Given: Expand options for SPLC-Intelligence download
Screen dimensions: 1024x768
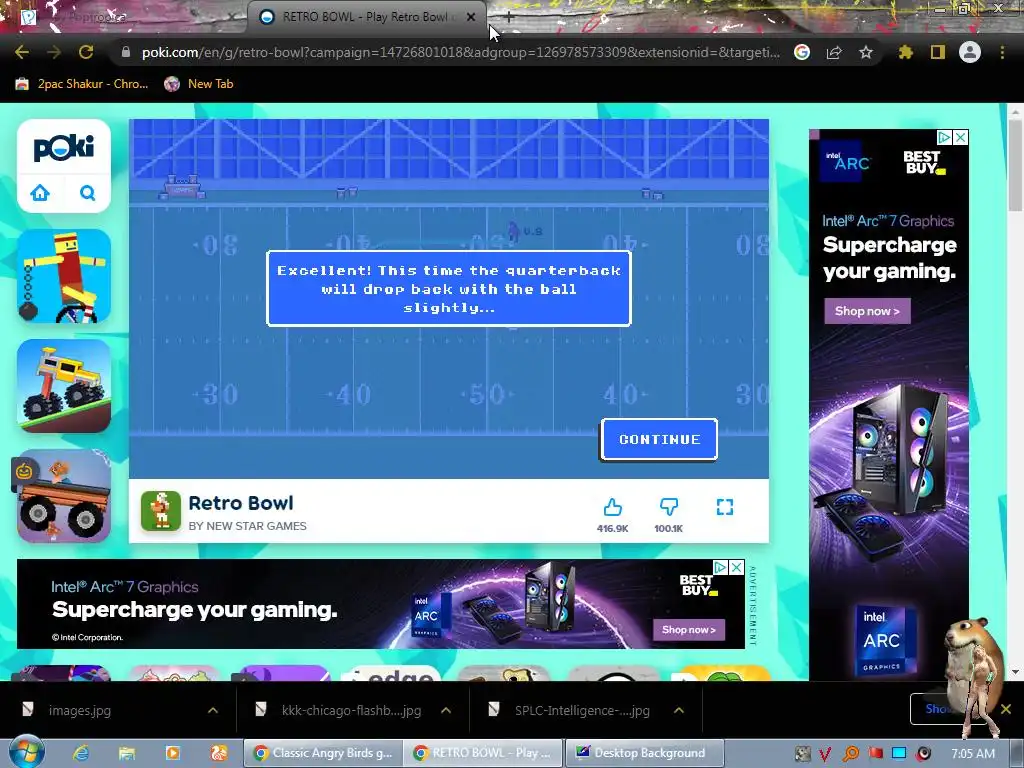Looking at the screenshot, I should [x=679, y=710].
